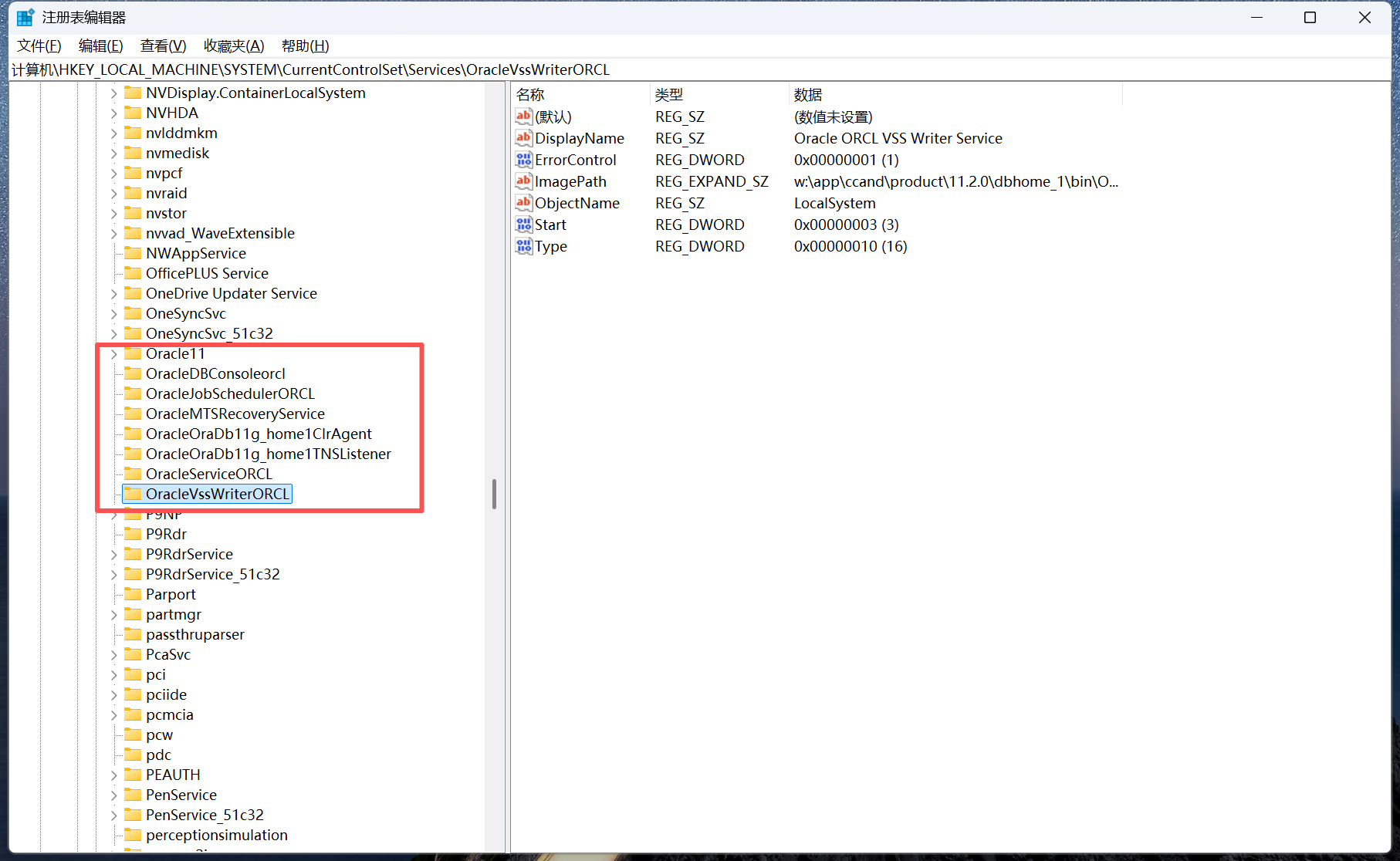This screenshot has width=1400, height=861.
Task: Select the nvvad_WaveExtensible key
Action: click(x=220, y=233)
